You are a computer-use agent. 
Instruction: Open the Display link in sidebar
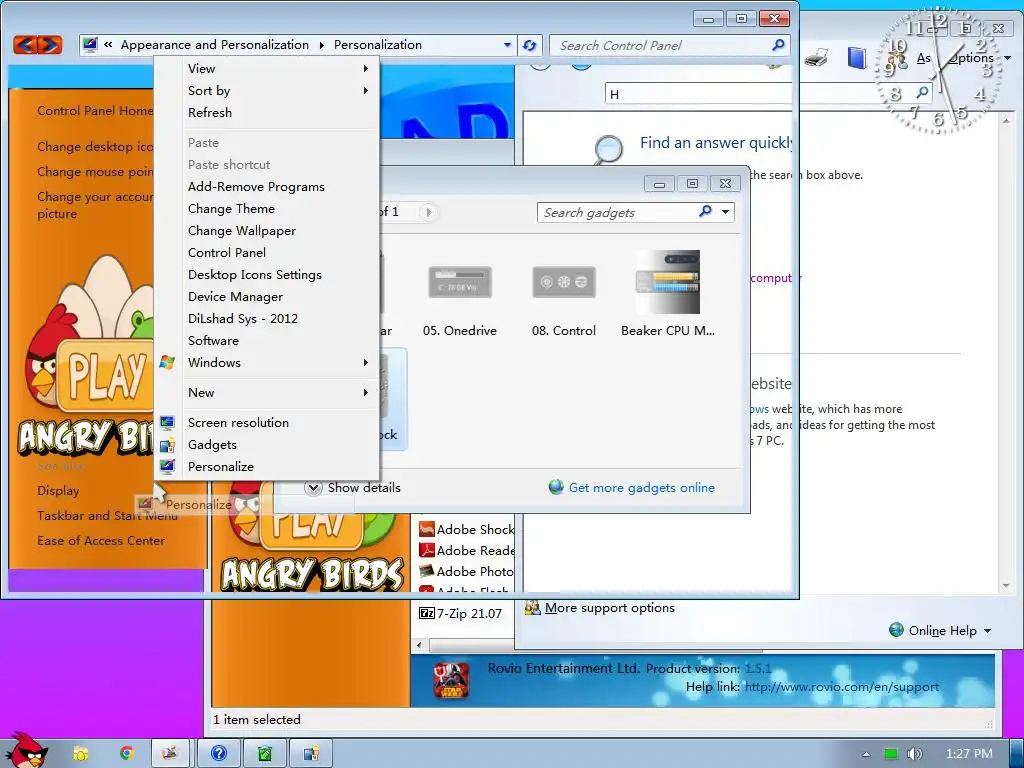(58, 490)
